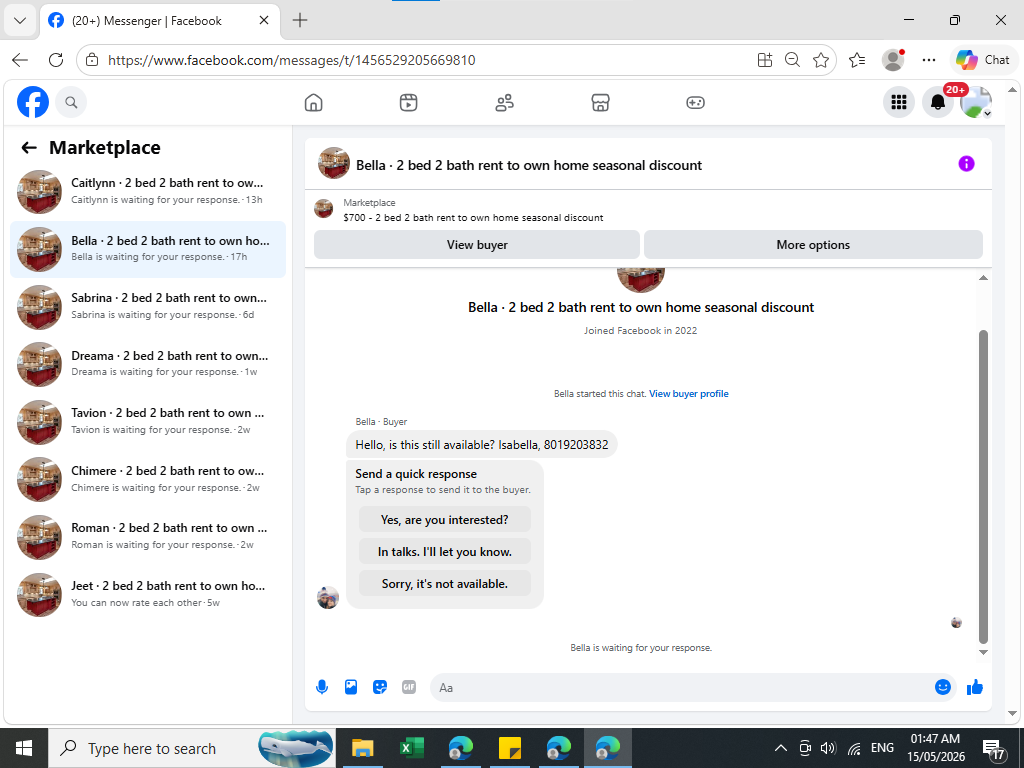Send "In talks. I'll let you know." response
The height and width of the screenshot is (768, 1024).
445,552
